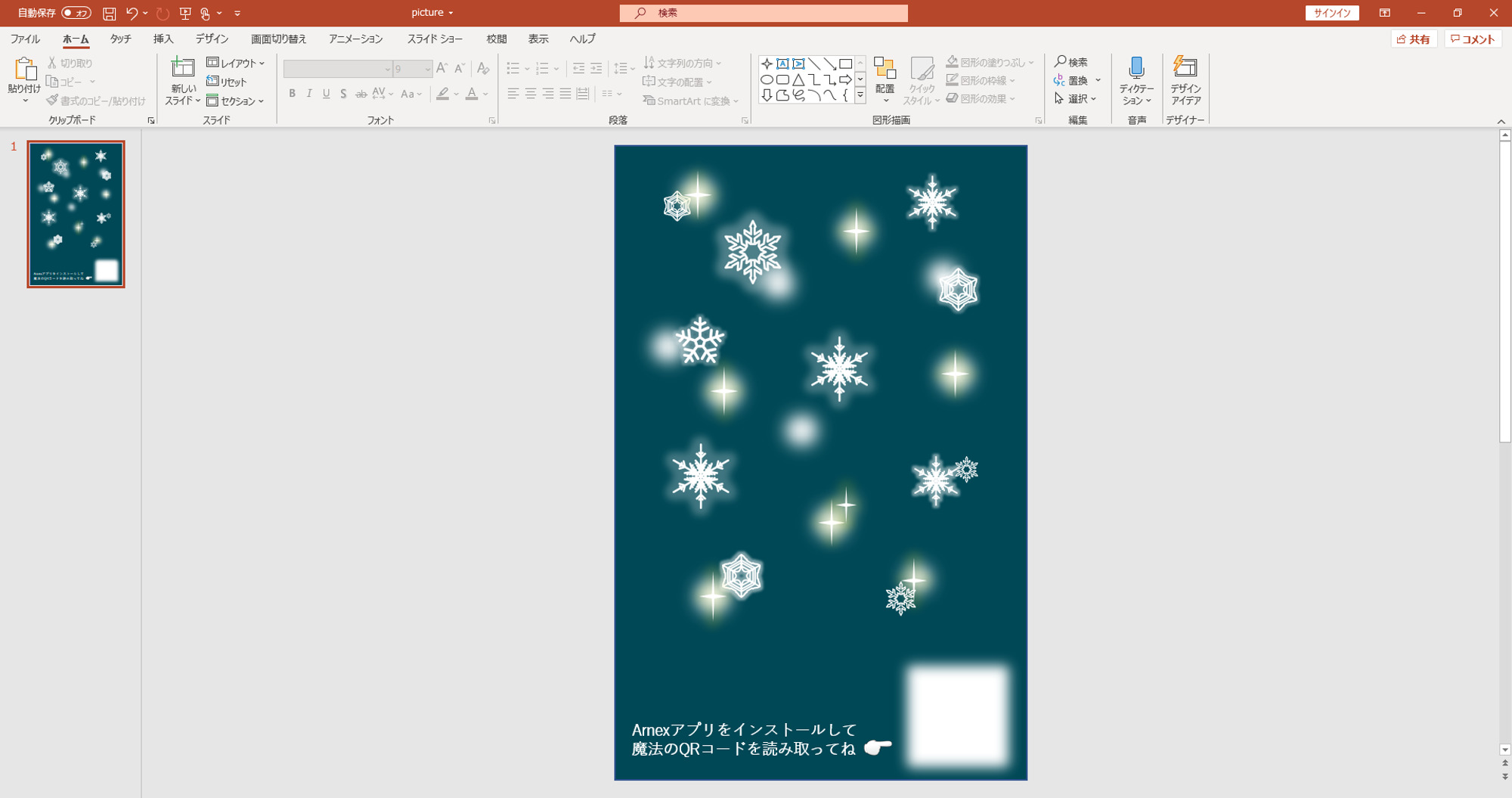Select the oval shape in gallery

point(767,79)
